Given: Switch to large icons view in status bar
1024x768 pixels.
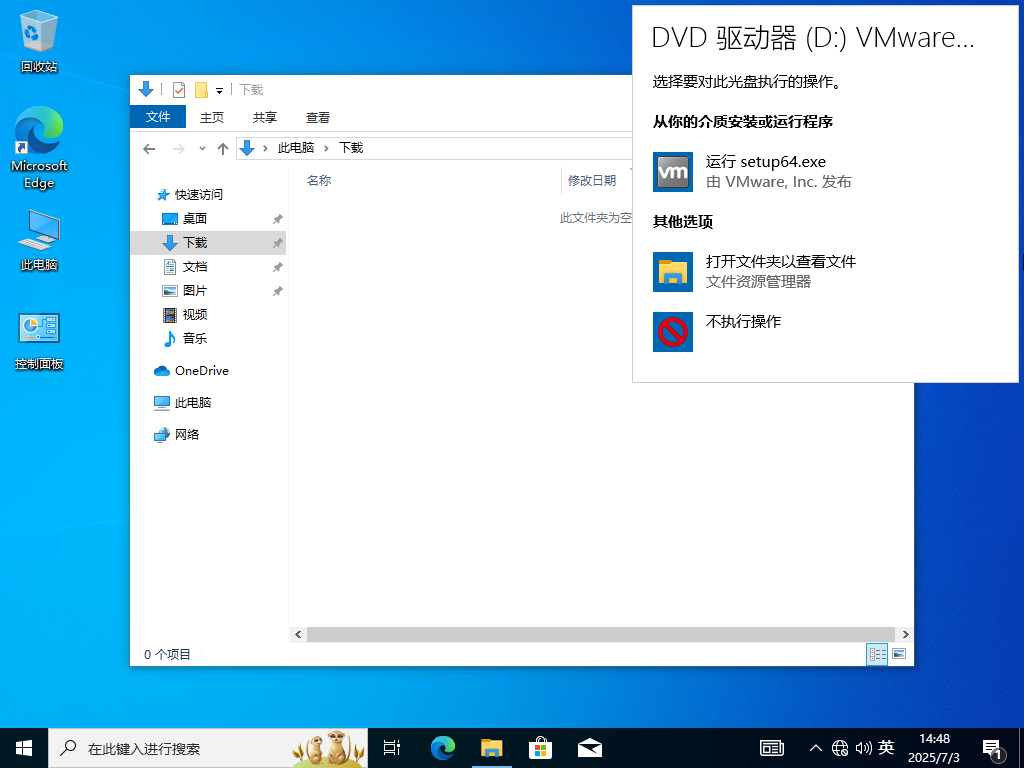Looking at the screenshot, I should [899, 654].
